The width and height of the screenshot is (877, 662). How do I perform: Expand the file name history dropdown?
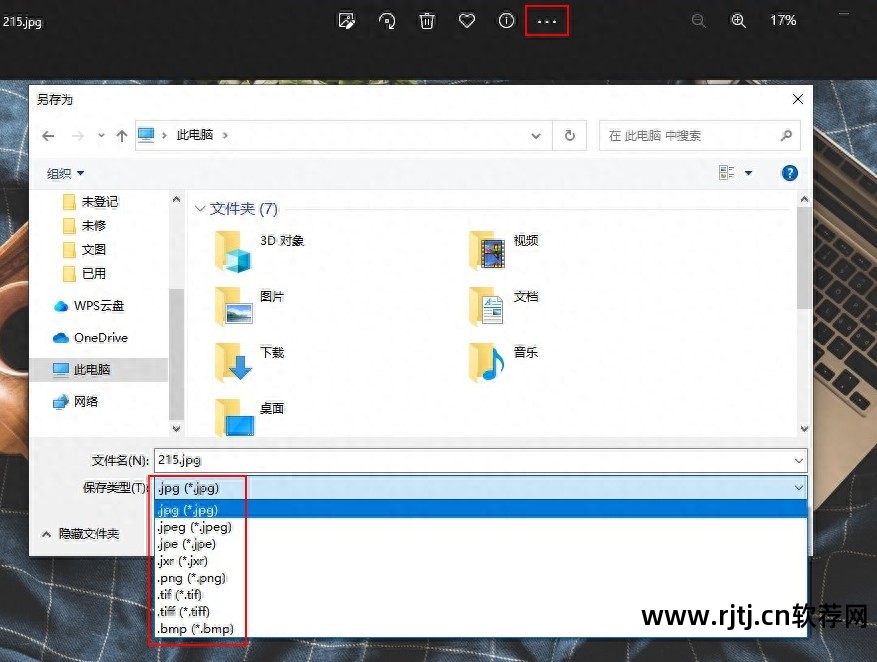pos(799,461)
